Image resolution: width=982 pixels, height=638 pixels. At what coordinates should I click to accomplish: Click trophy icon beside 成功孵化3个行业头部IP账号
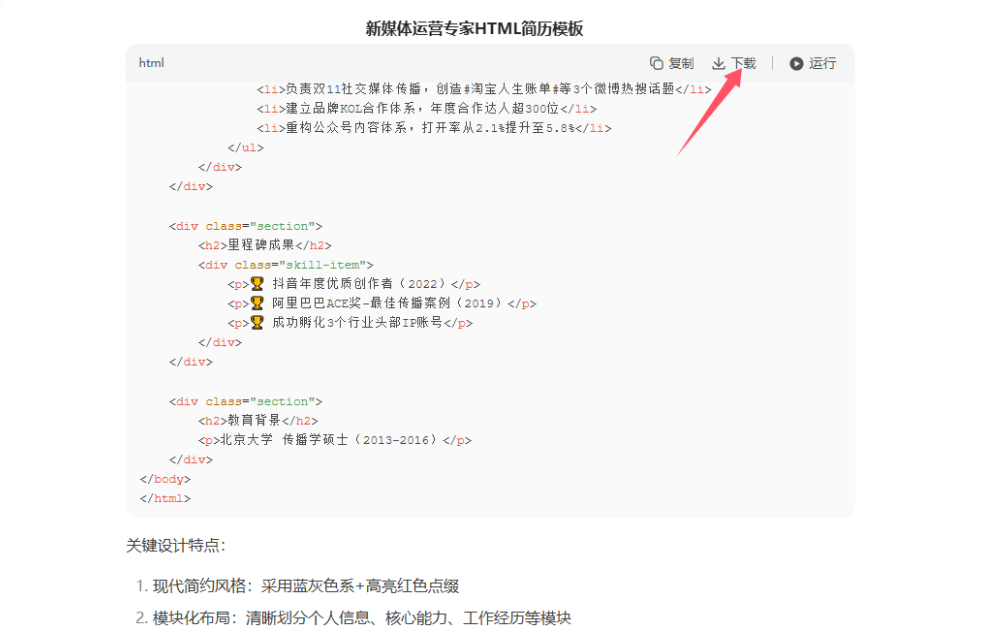coord(257,323)
